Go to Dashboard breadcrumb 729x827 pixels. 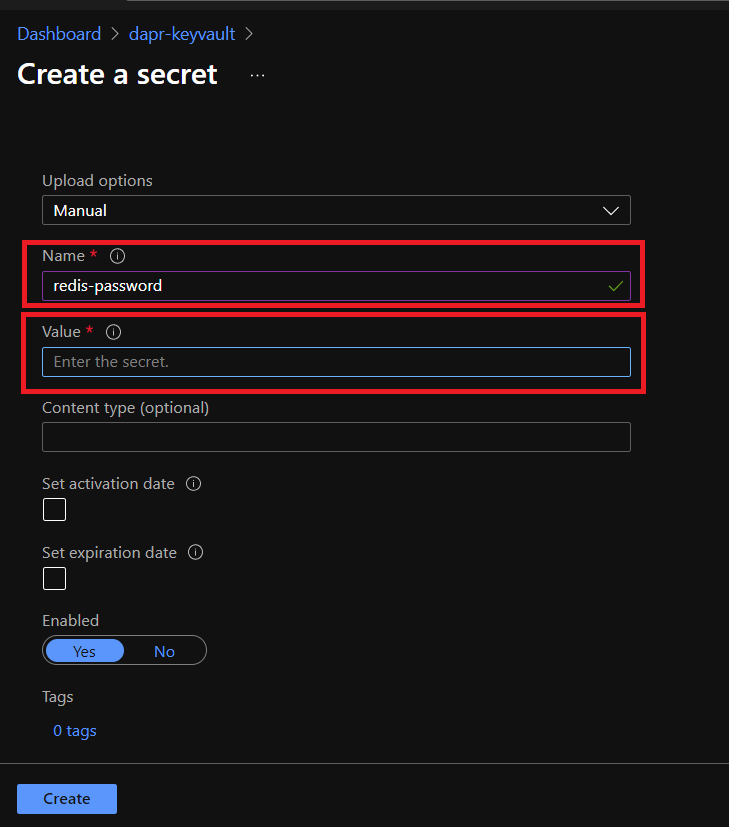tap(59, 34)
